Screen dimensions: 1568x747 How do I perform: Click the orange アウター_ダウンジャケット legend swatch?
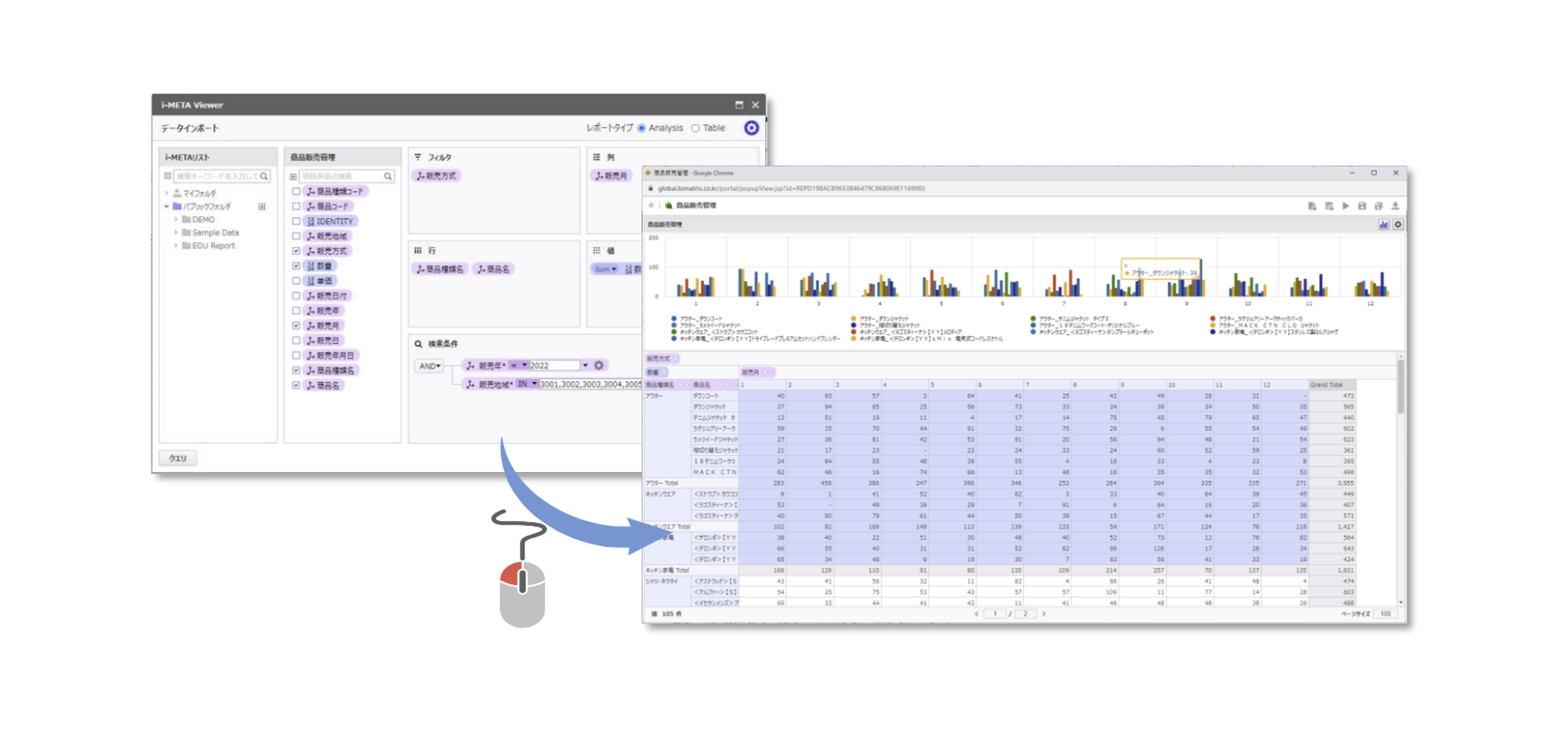[x=853, y=318]
